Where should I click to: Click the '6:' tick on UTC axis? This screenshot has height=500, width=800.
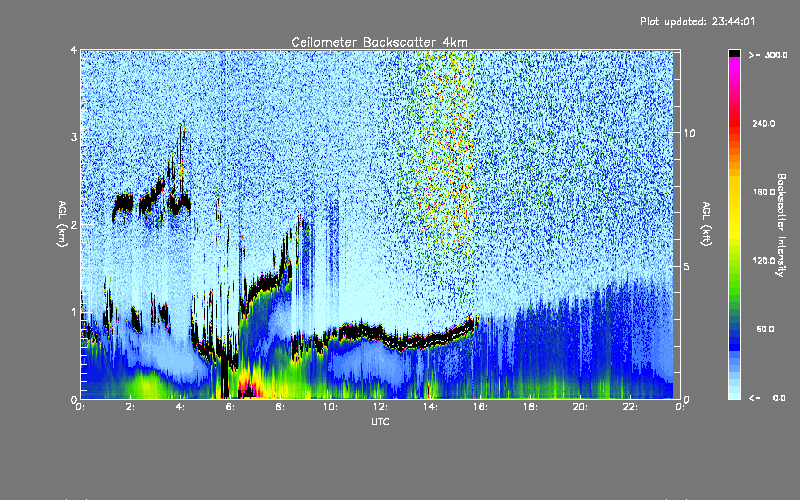point(231,407)
